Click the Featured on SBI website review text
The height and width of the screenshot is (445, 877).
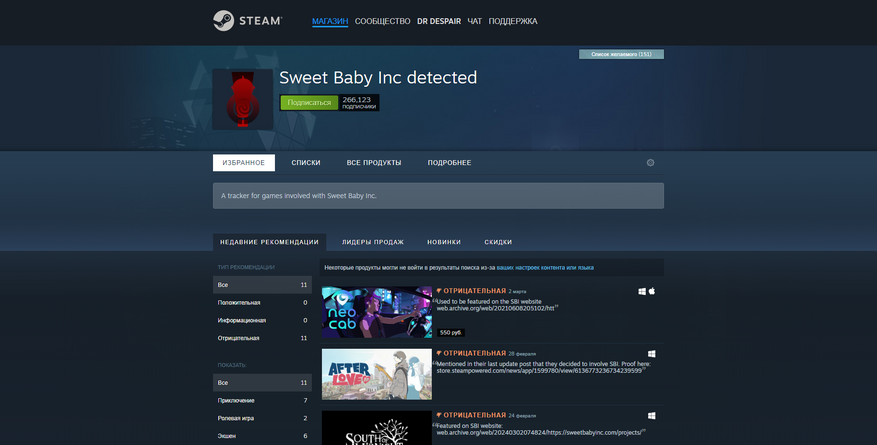[540, 429]
